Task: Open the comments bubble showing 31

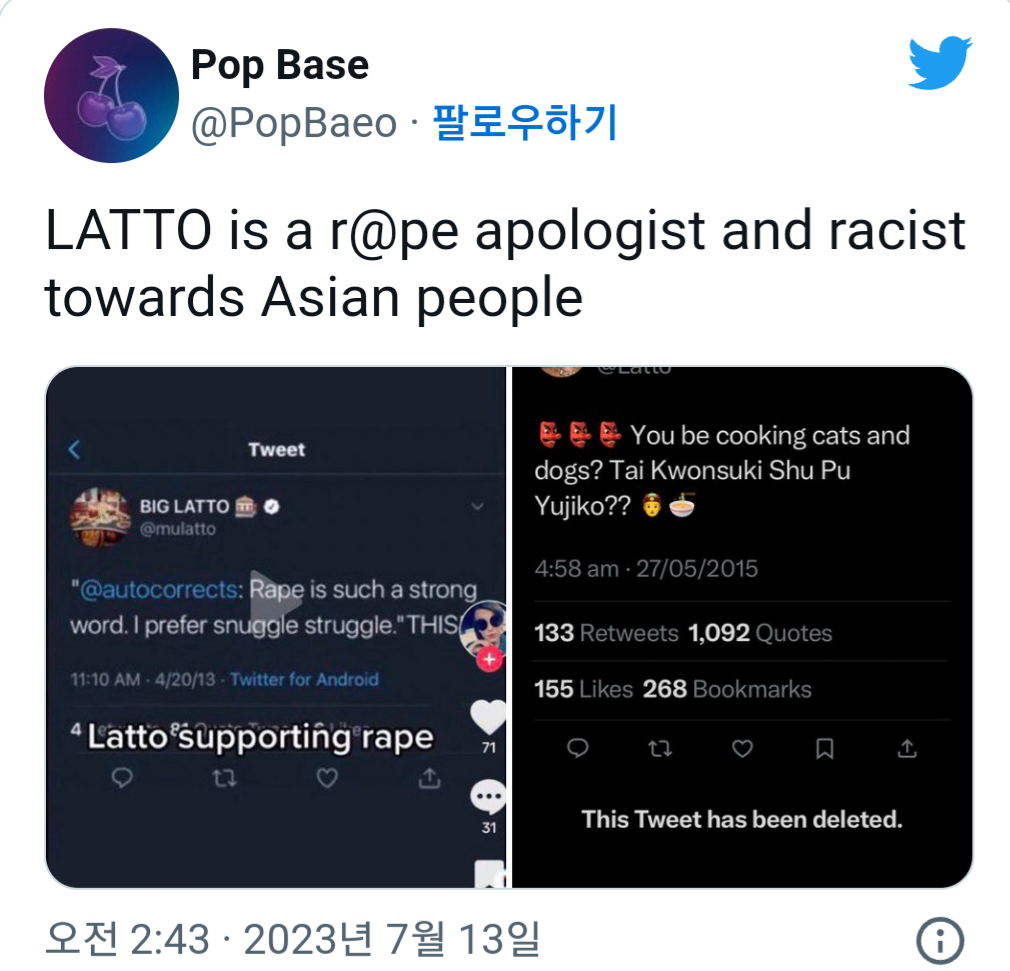Action: 488,796
